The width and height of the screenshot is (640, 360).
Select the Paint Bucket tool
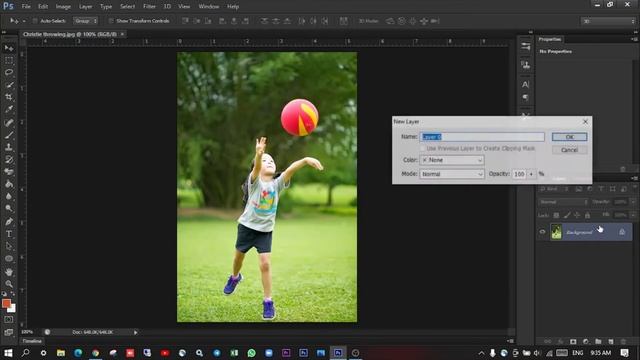(x=9, y=184)
